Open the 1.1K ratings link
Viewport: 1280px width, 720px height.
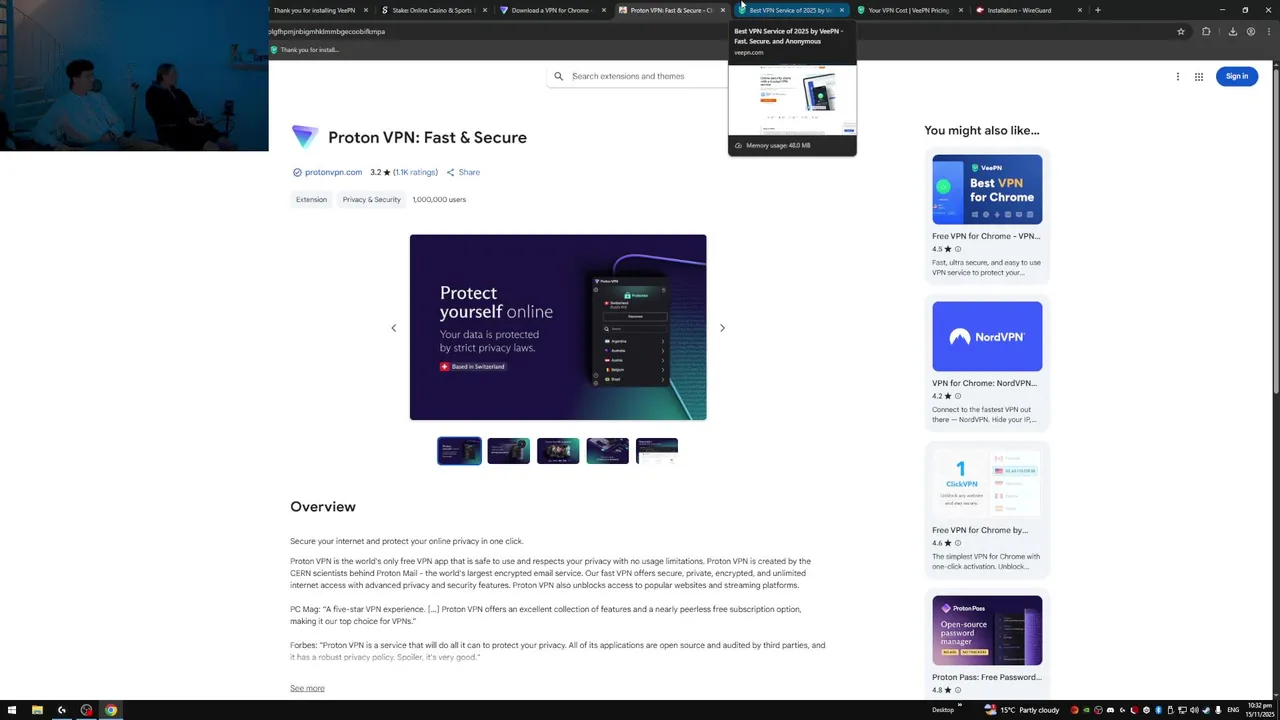(x=415, y=172)
